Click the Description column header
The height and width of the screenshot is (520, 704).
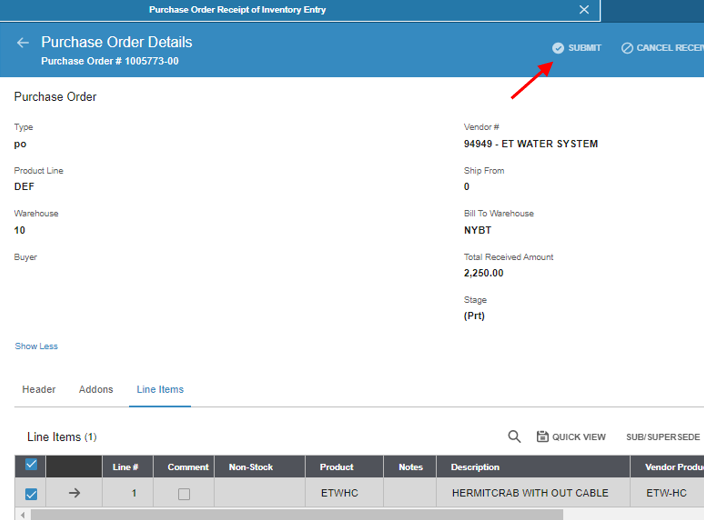[x=533, y=467]
